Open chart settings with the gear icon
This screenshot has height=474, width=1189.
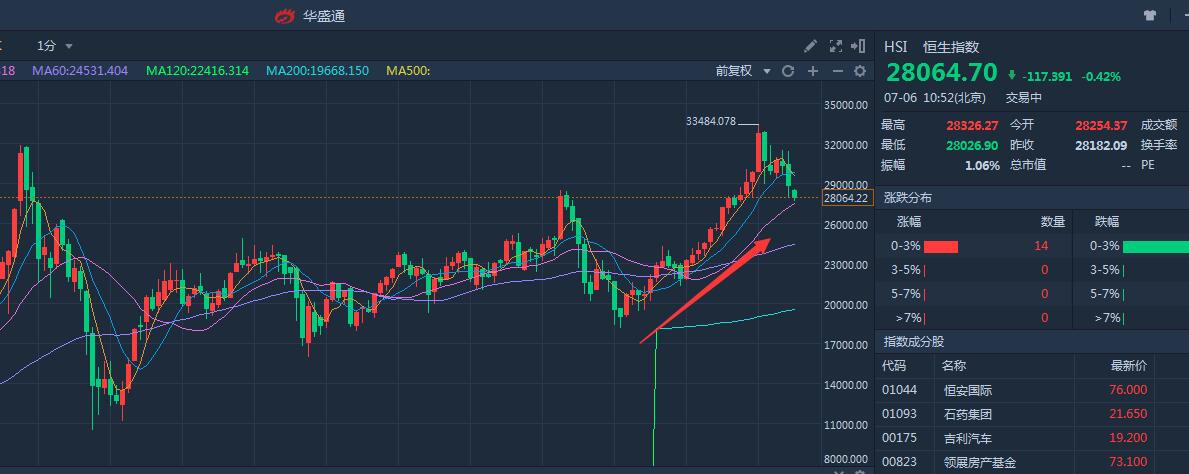point(860,71)
